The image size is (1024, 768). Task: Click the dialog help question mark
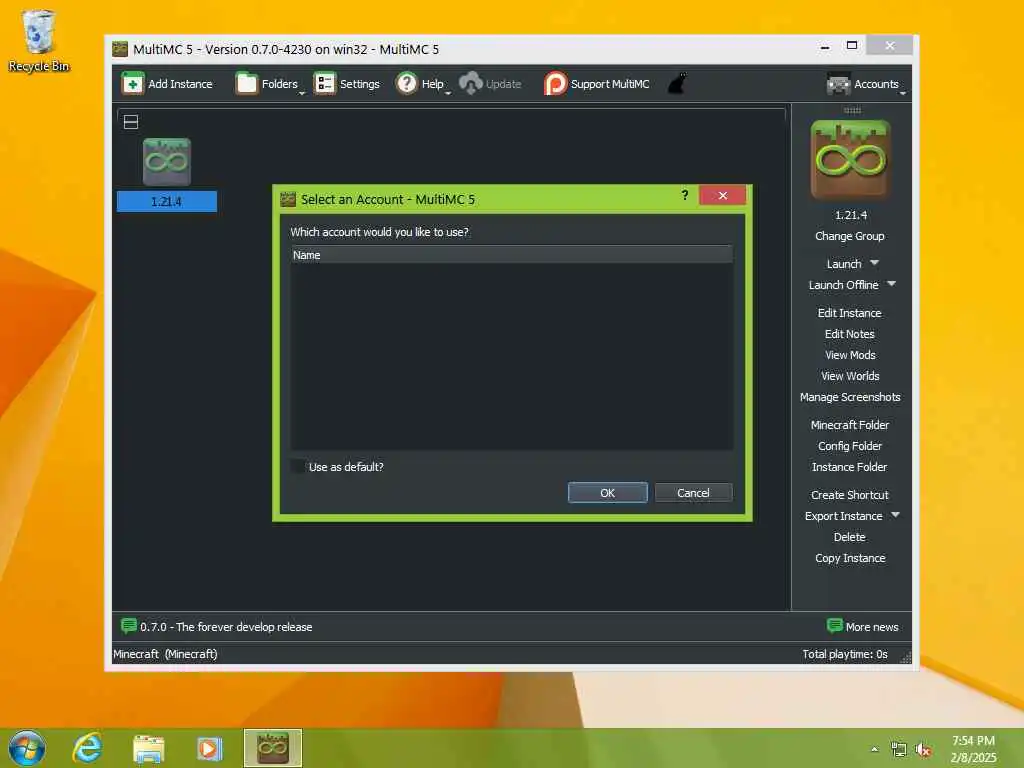coord(684,195)
